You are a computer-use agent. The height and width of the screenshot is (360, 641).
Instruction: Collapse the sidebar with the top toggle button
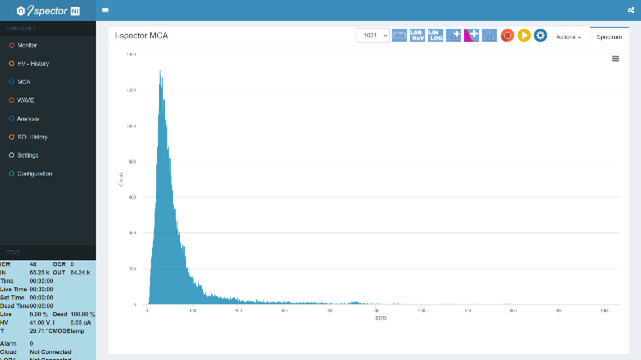coord(105,10)
